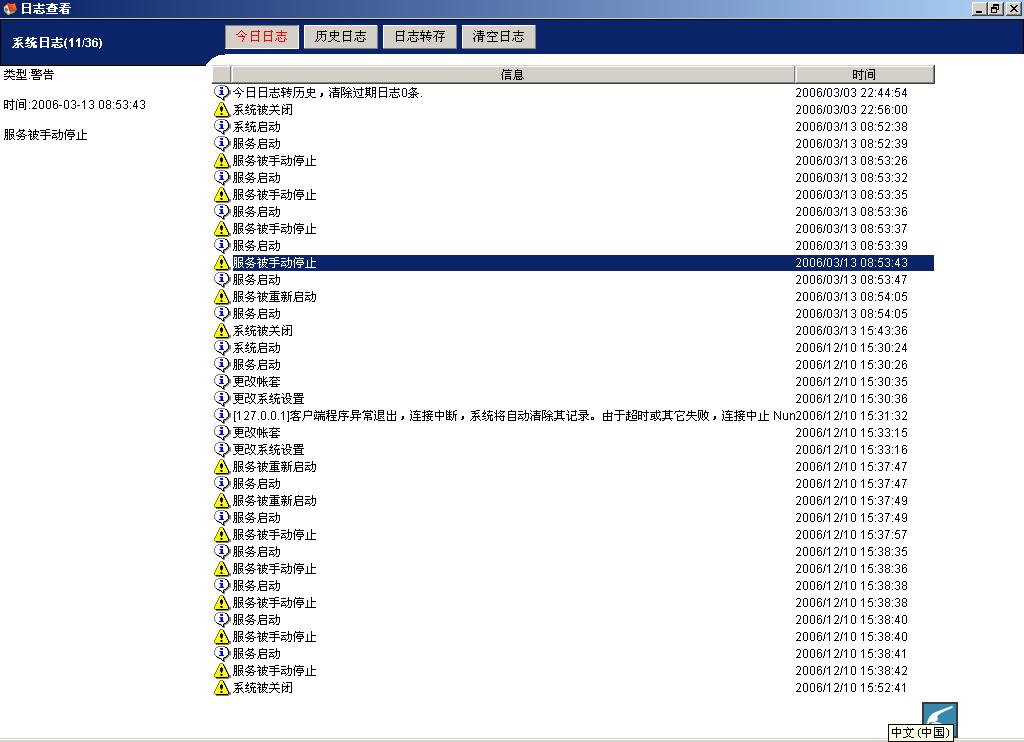Click info icon of 更改帐套 15:33:15 row
This screenshot has height=742, width=1024.
222,432
